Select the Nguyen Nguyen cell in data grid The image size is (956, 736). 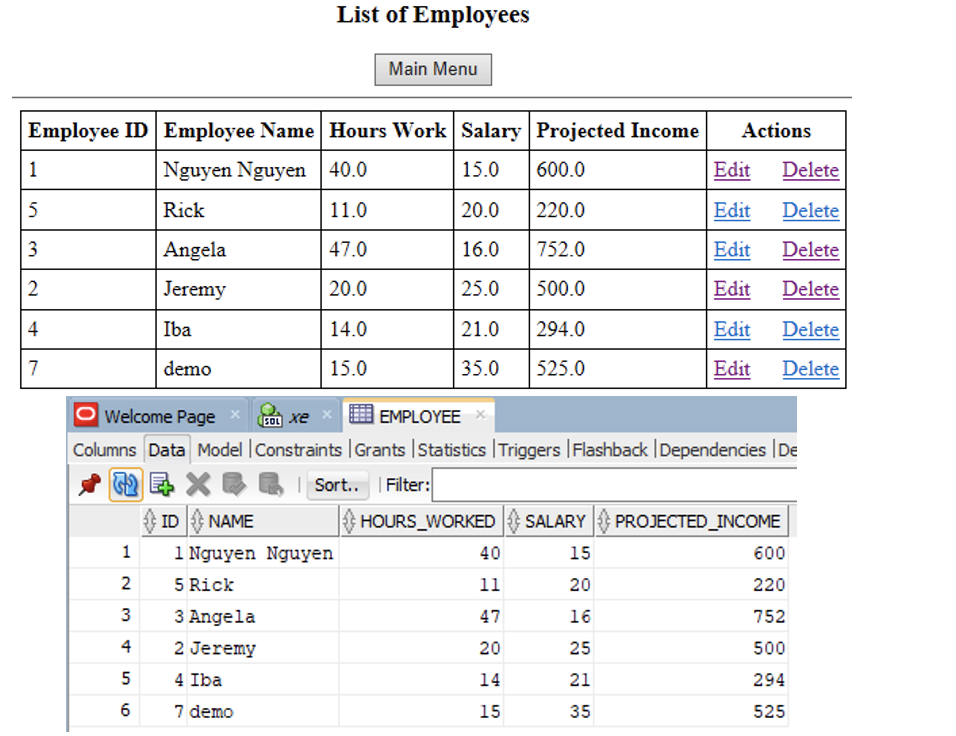(263, 553)
